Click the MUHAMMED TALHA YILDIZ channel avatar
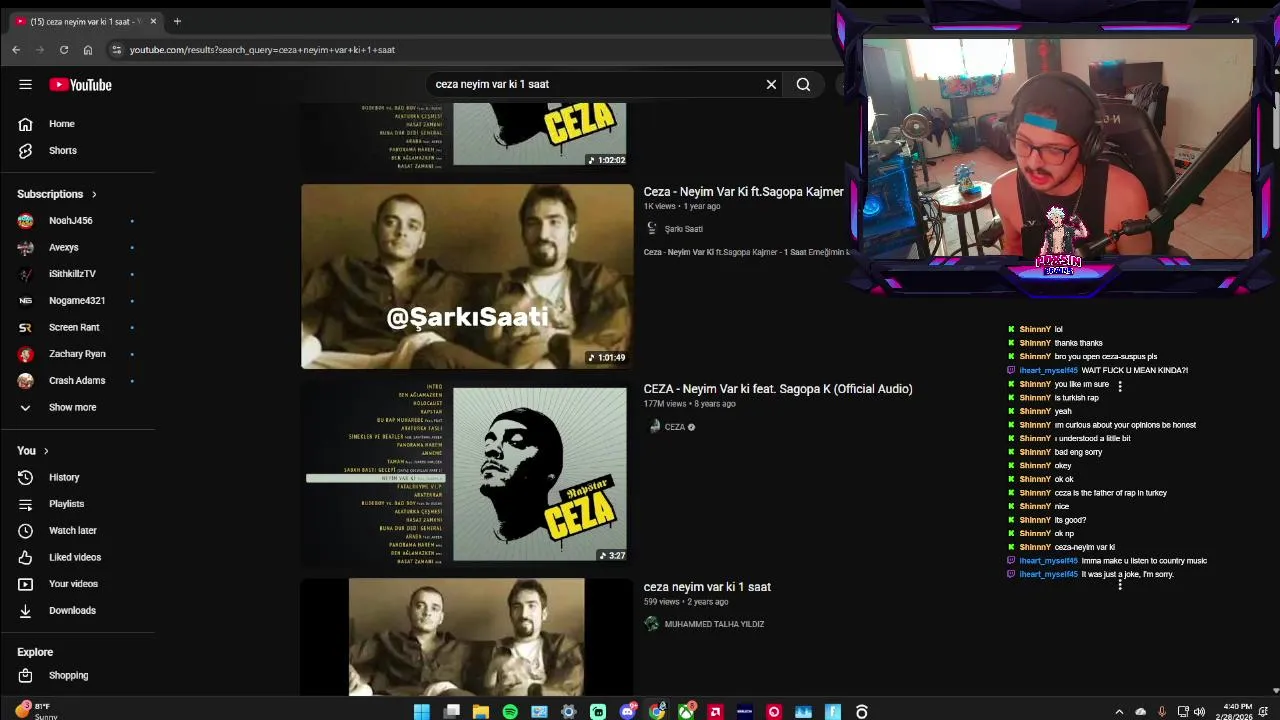The width and height of the screenshot is (1280, 720). (x=652, y=624)
